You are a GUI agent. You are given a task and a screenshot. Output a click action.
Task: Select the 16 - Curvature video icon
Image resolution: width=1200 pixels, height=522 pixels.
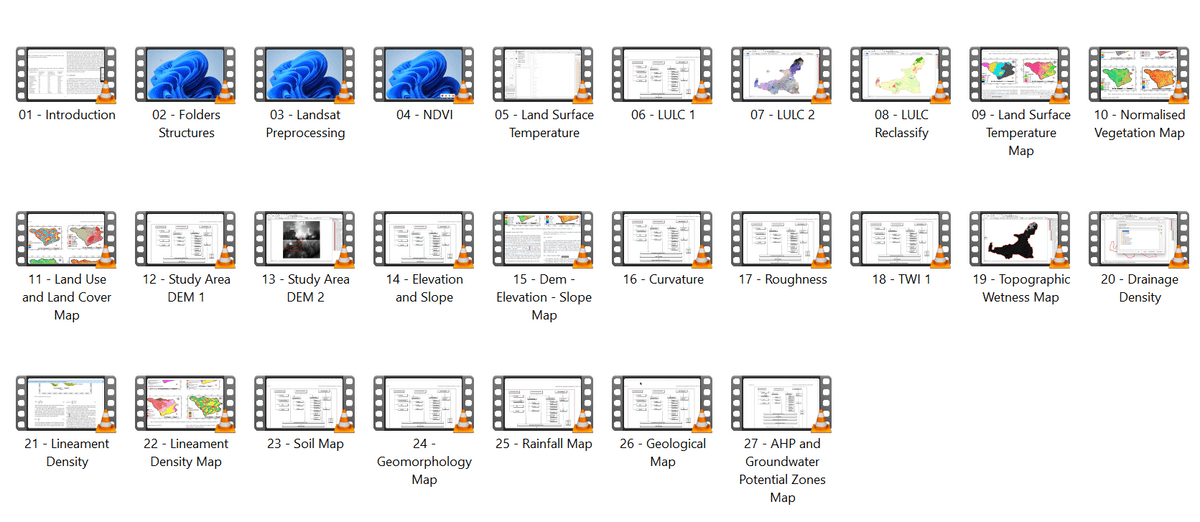pyautogui.click(x=663, y=240)
